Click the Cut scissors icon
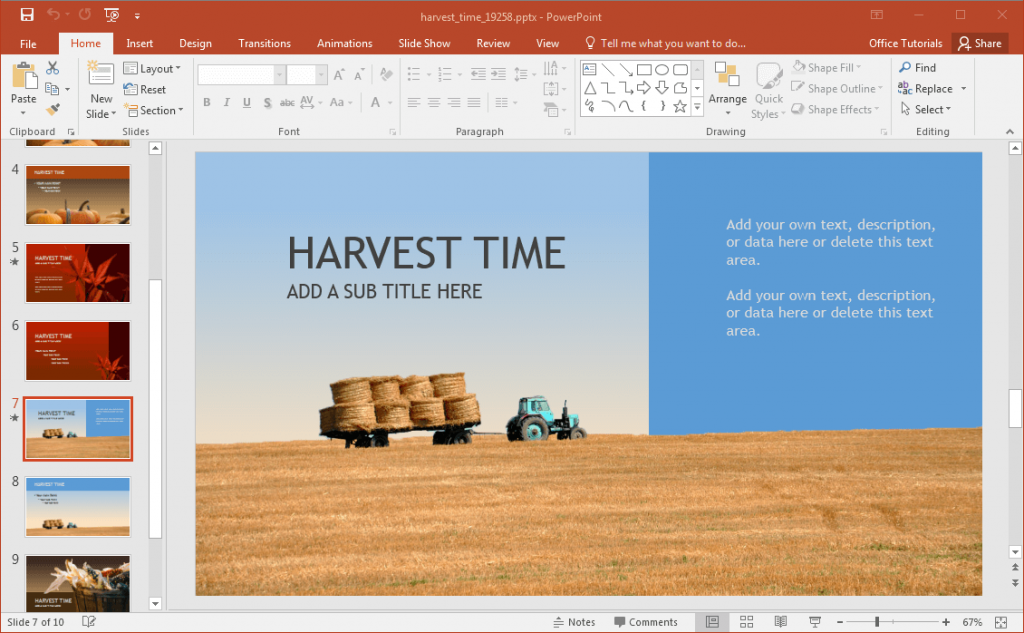 (x=53, y=67)
